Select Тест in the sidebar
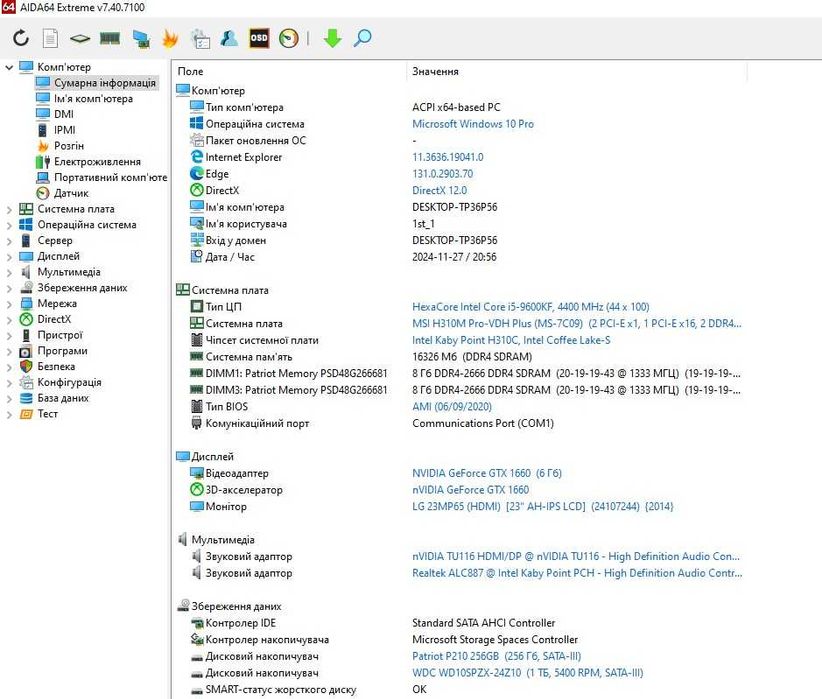Viewport: 822px width, 699px height. (x=47, y=414)
